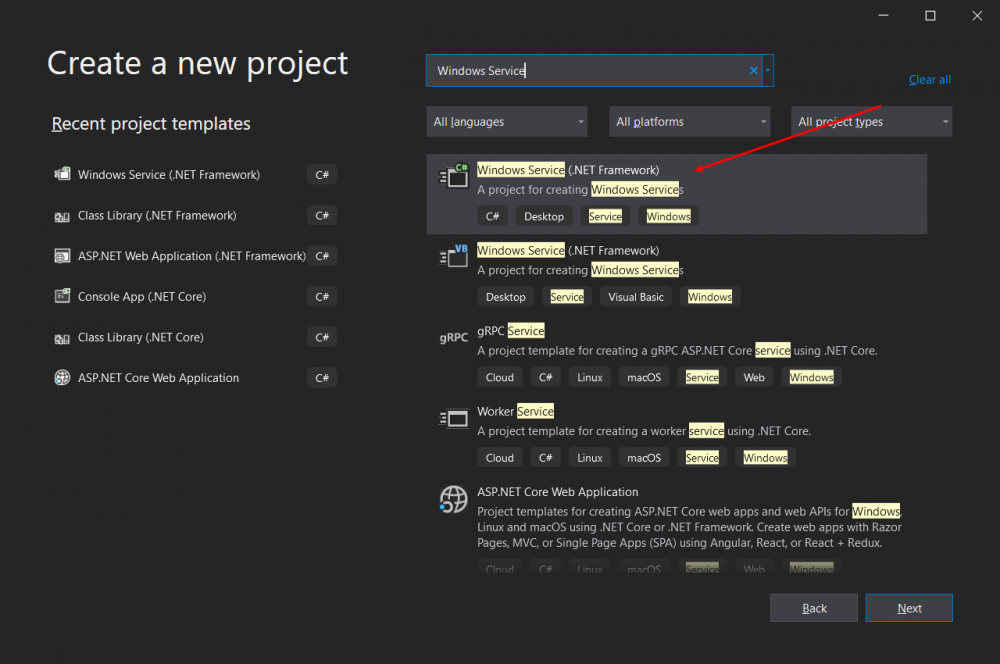Click the Worker Service template icon
Viewport: 1000px width, 664px height.
tap(454, 419)
